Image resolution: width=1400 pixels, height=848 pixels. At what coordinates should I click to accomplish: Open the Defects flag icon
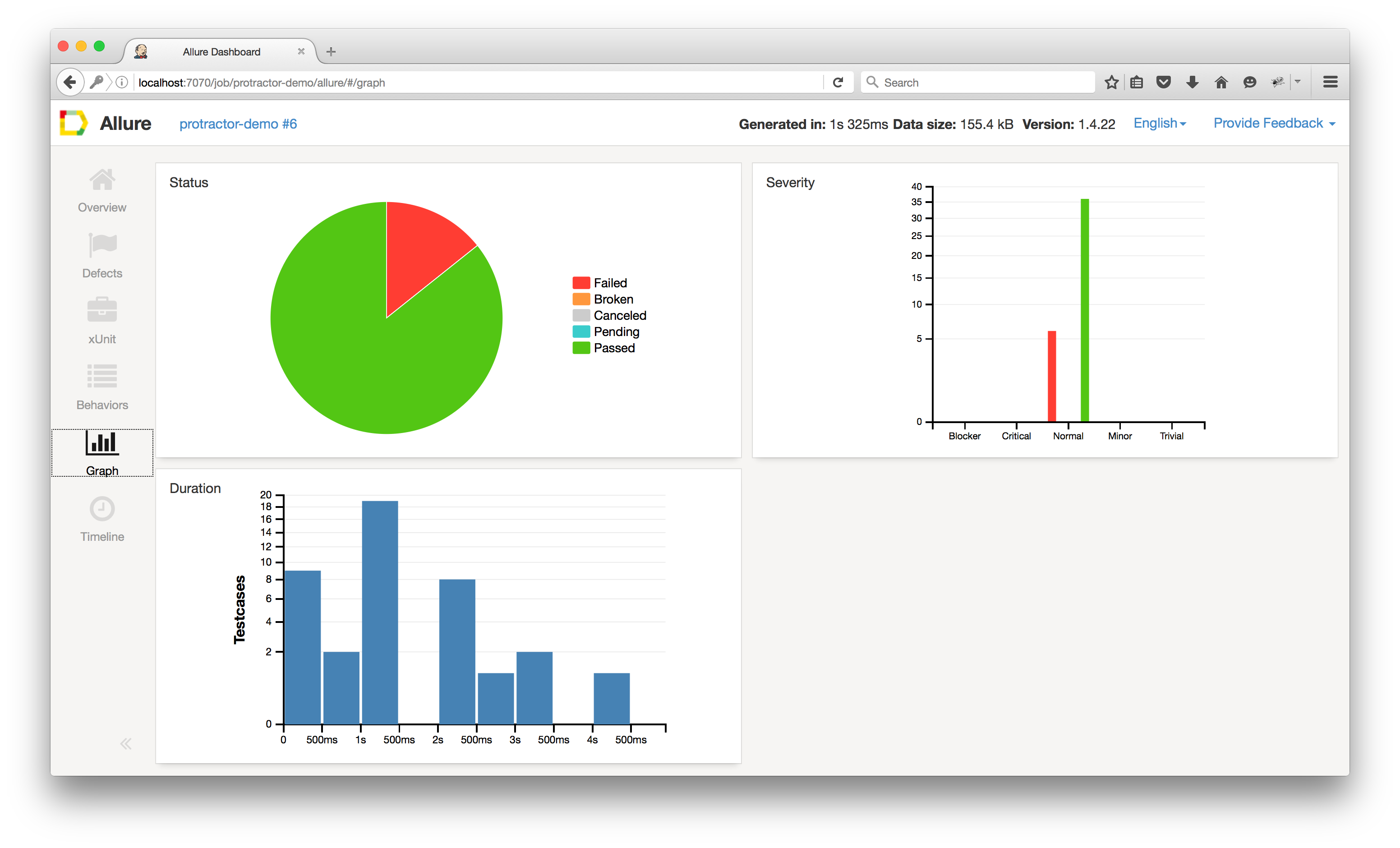click(x=102, y=245)
